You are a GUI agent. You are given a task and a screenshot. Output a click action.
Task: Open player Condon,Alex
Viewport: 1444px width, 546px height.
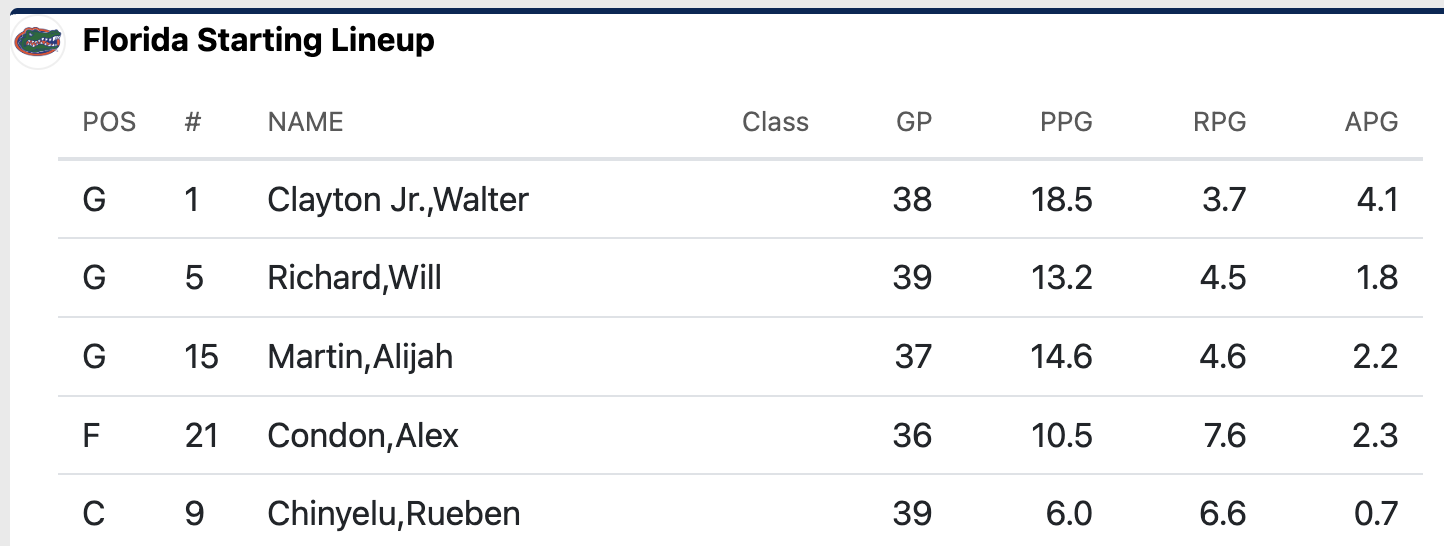point(363,436)
